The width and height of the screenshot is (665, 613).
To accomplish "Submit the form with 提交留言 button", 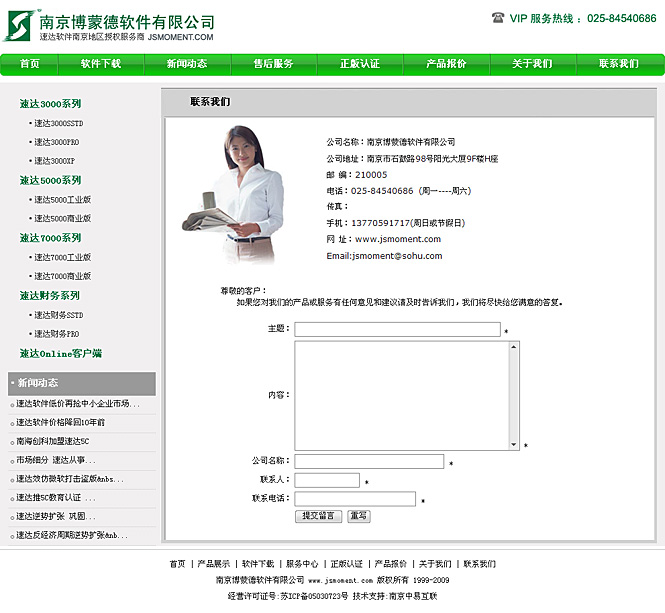I will click(x=318, y=516).
